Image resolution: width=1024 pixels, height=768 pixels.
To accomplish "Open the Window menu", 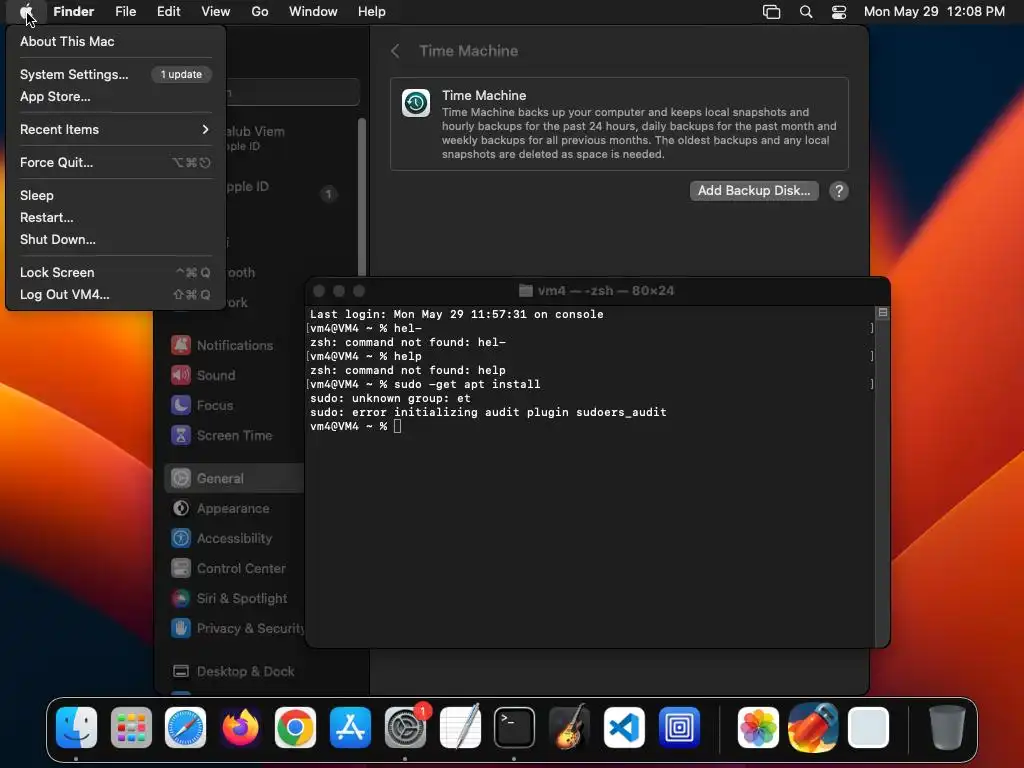I will coord(313,12).
